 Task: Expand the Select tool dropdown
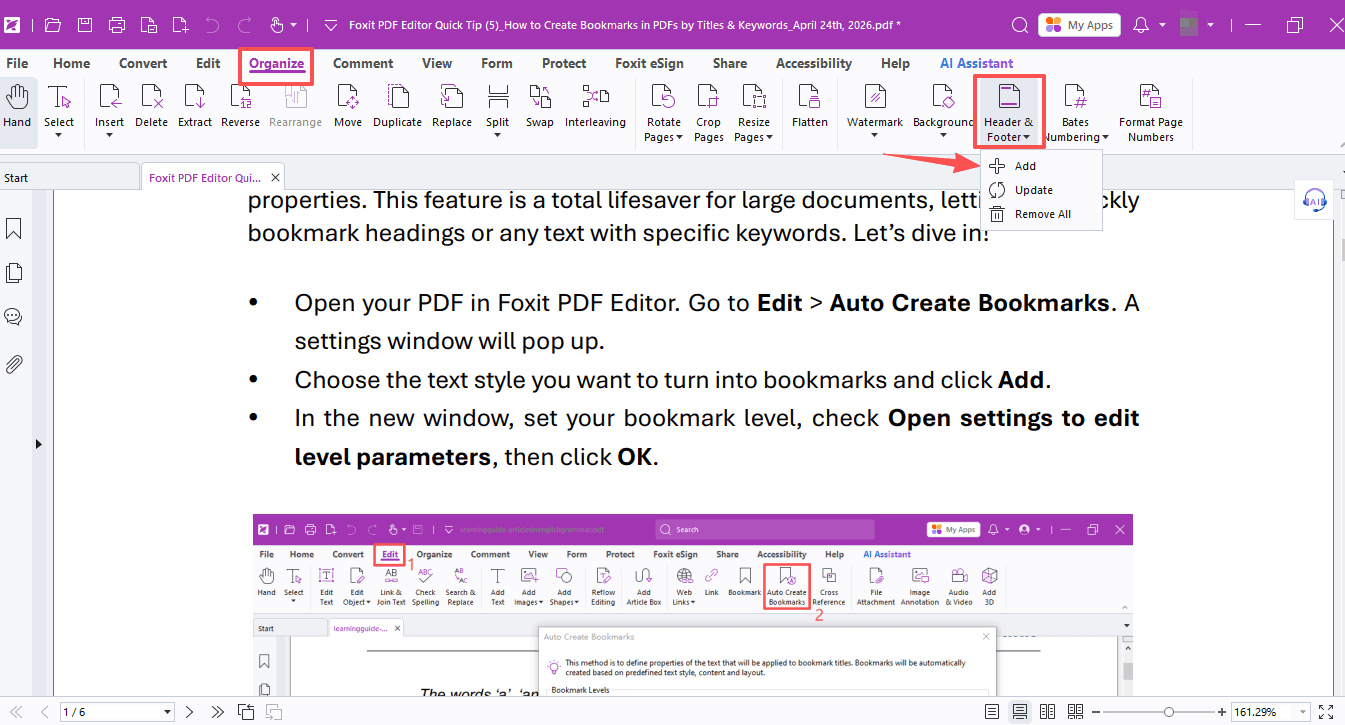(x=59, y=135)
